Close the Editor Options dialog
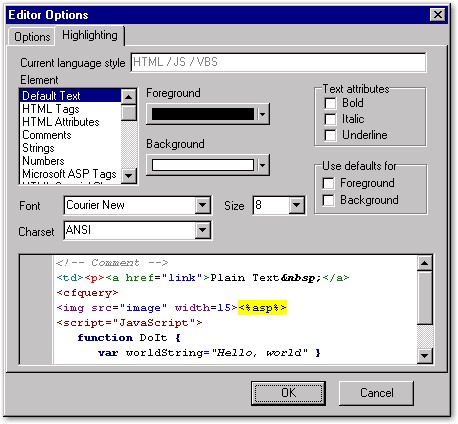 [x=438, y=15]
